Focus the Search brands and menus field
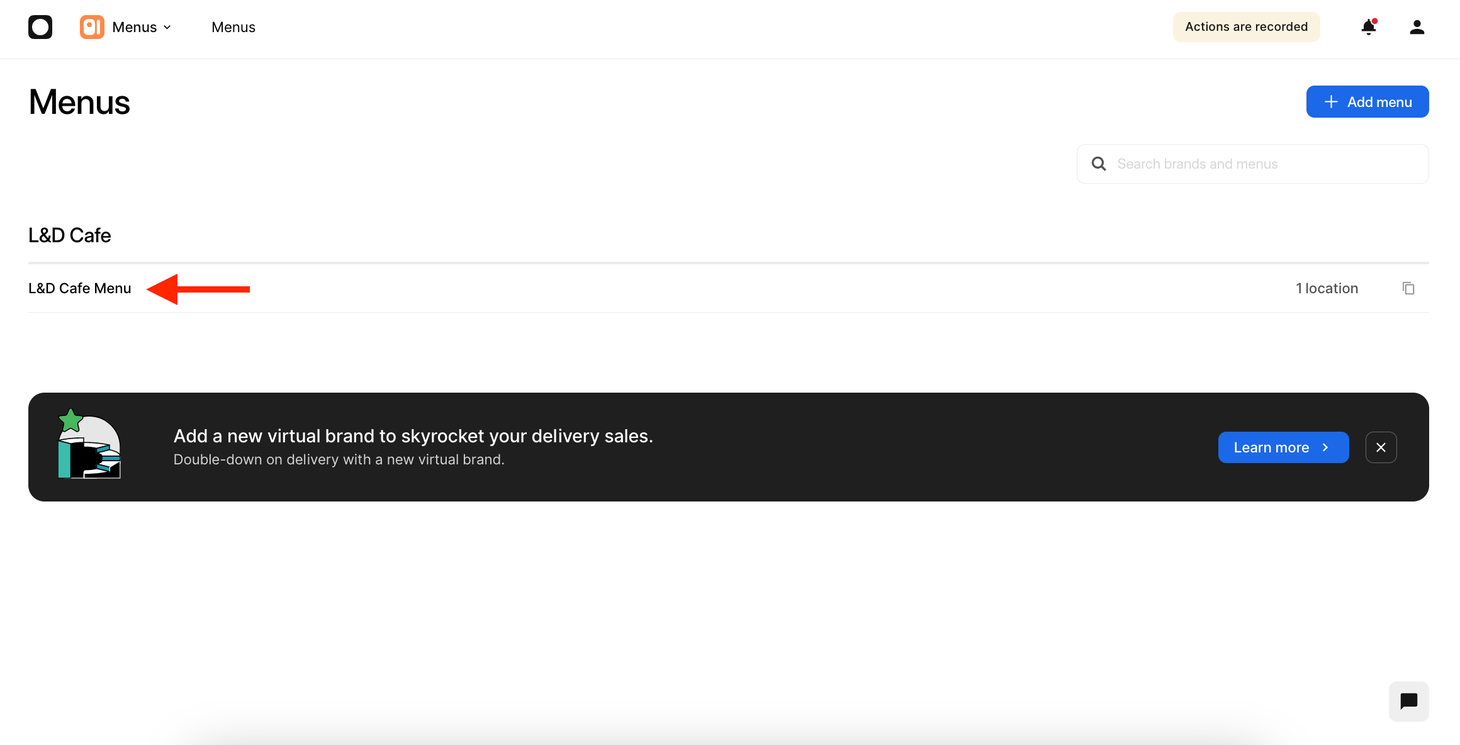 1265,164
